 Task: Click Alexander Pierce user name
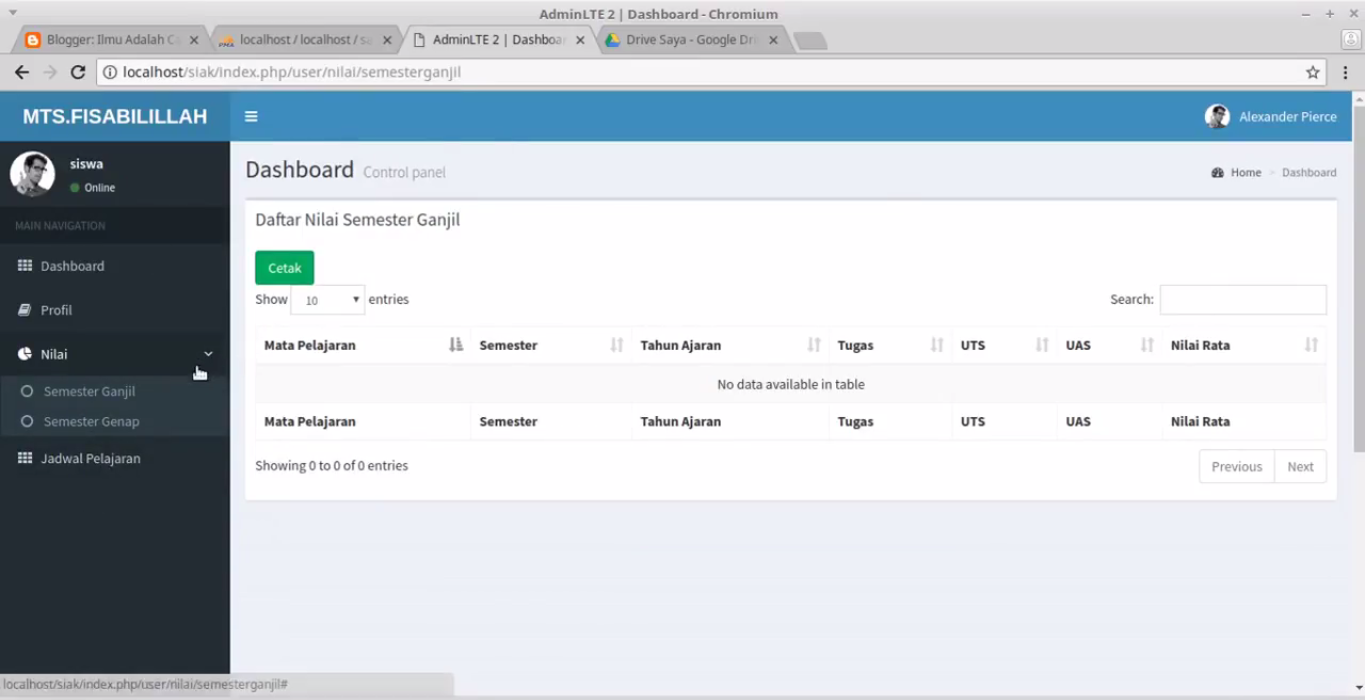(1288, 117)
